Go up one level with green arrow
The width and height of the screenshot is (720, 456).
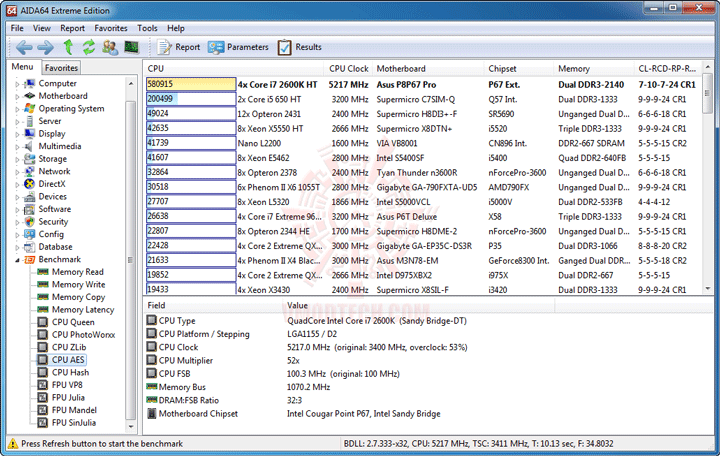(x=68, y=47)
